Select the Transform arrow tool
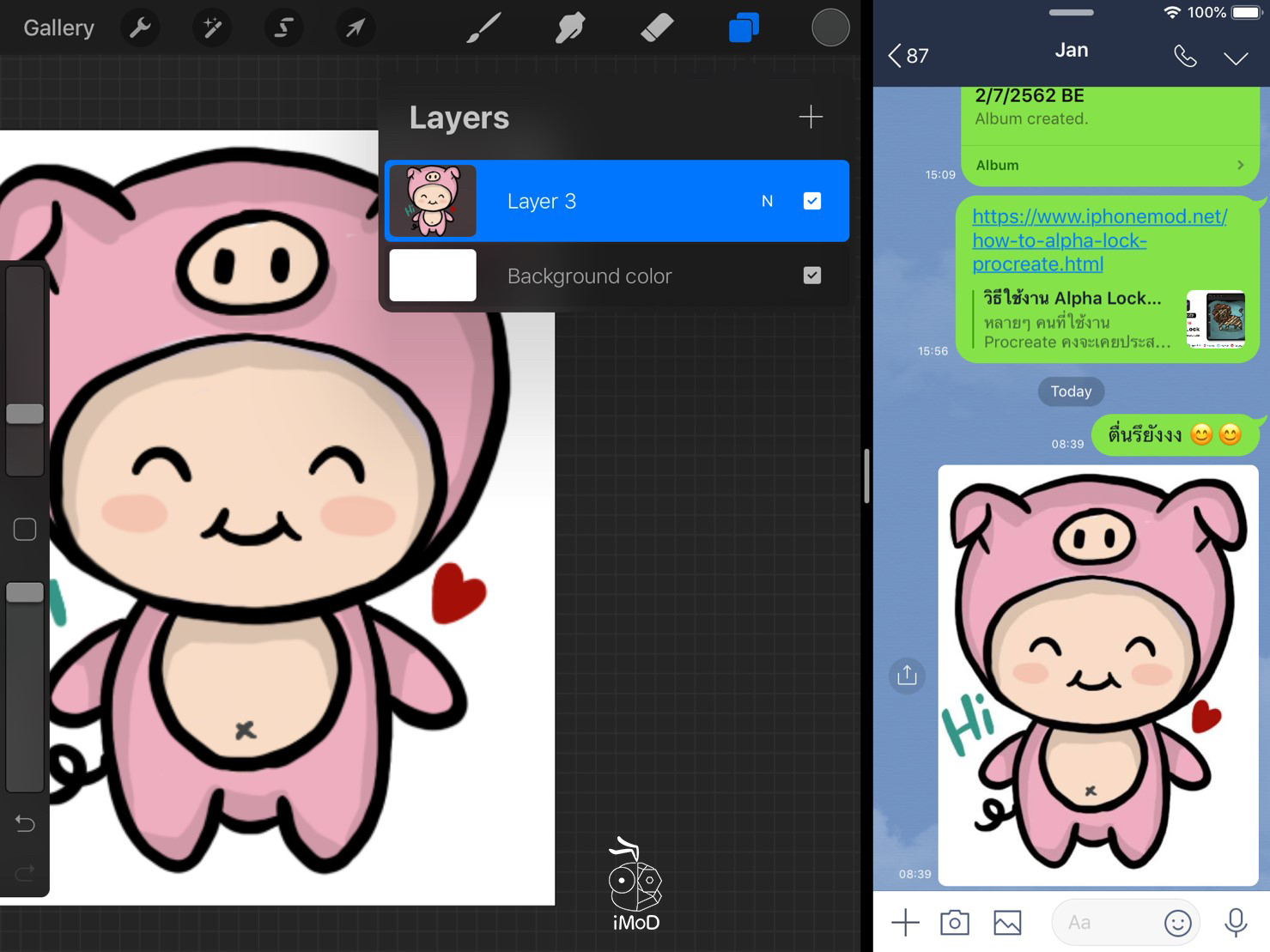Viewport: 1270px width, 952px height. pos(355,28)
